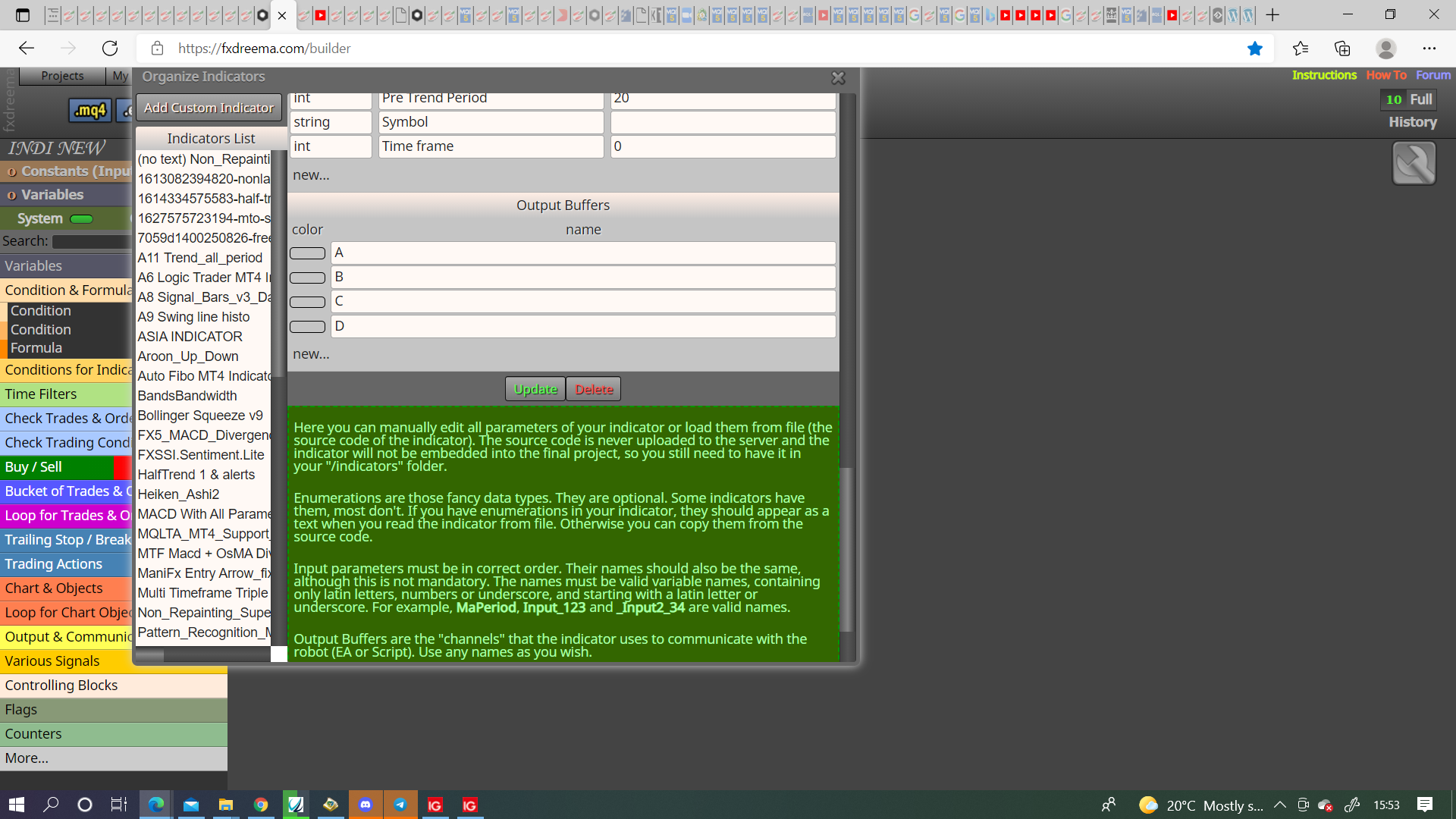Viewport: 1456px width, 819px height.
Task: Click the browser back arrow
Action: click(27, 49)
